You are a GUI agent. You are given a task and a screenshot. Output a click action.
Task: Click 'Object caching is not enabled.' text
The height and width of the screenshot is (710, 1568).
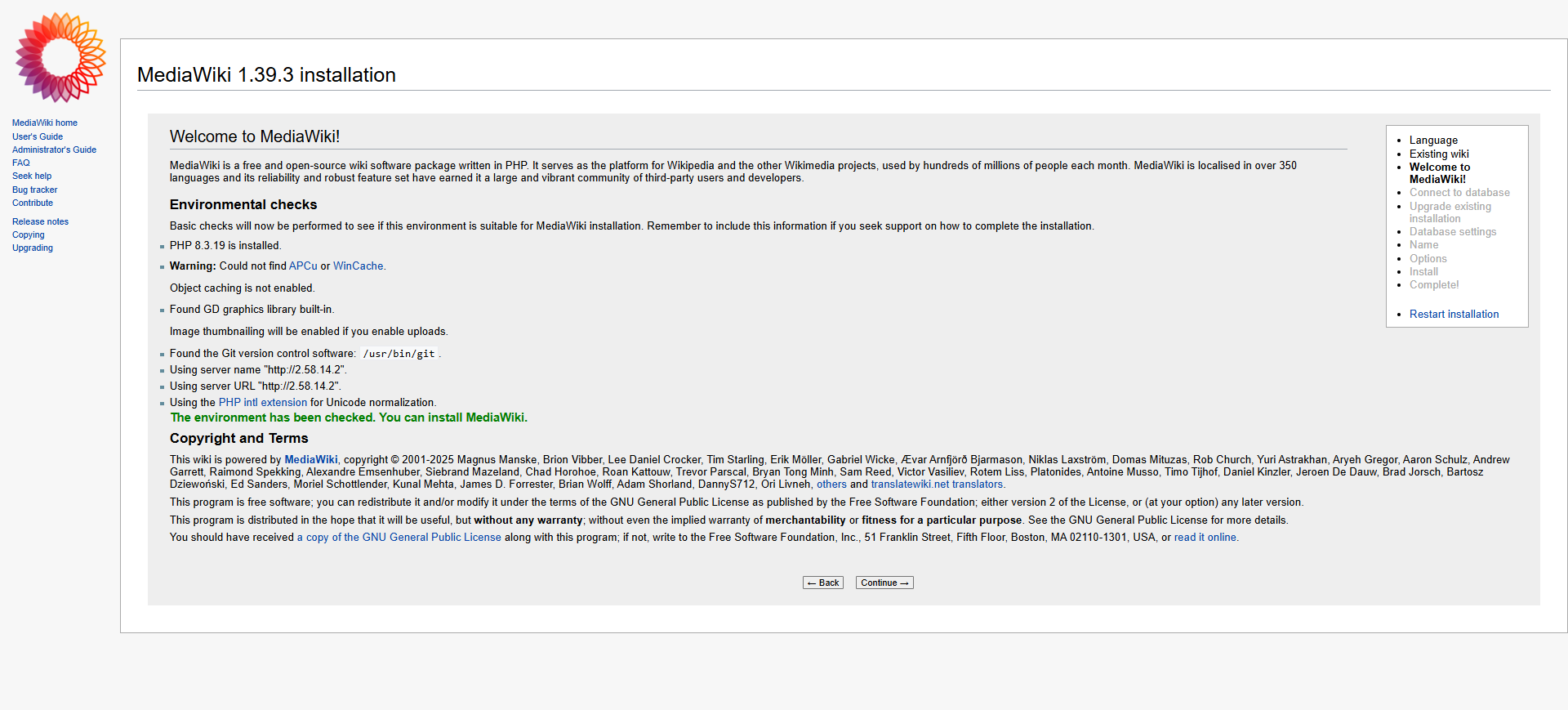click(243, 288)
